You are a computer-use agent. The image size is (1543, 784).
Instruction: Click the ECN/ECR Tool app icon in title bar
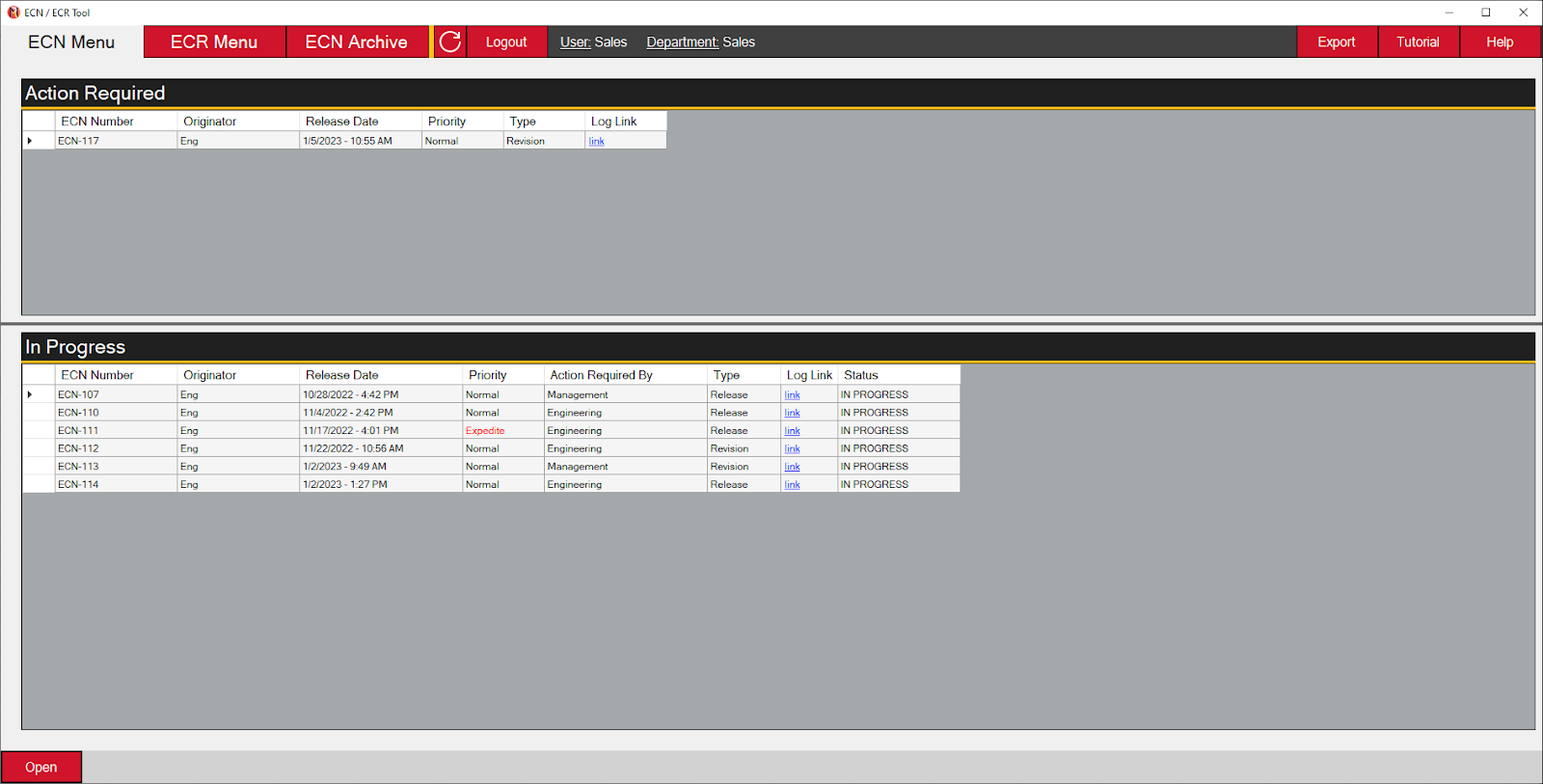pyautogui.click(x=14, y=13)
